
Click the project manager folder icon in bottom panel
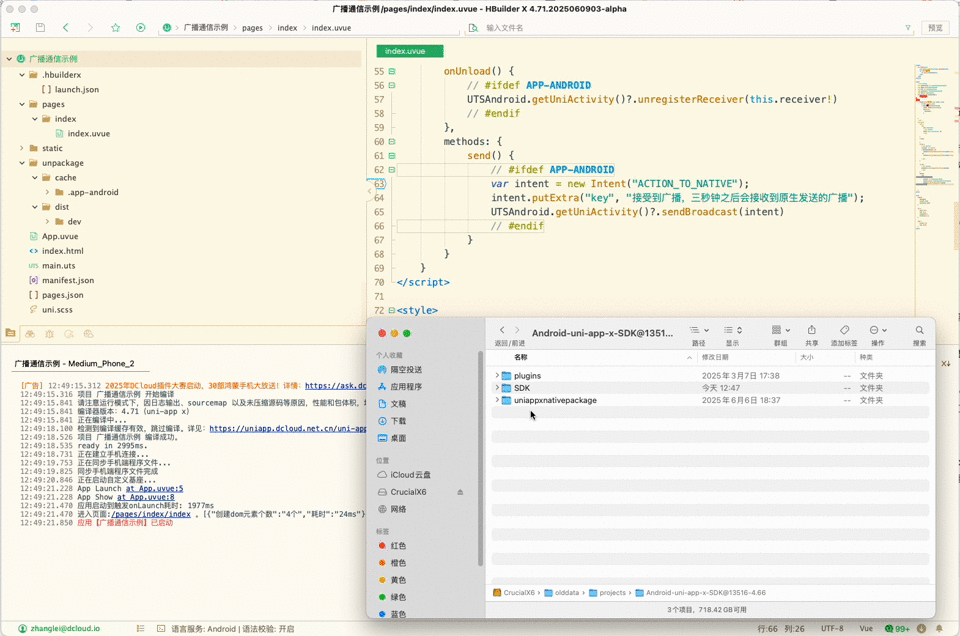click(x=10, y=334)
